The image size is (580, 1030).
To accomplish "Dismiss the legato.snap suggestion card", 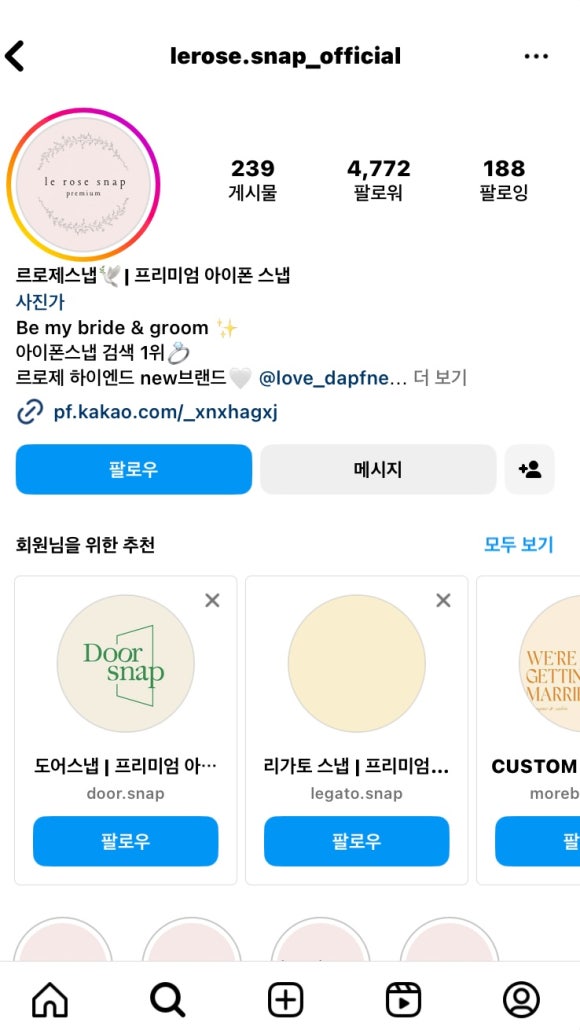I will 443,600.
